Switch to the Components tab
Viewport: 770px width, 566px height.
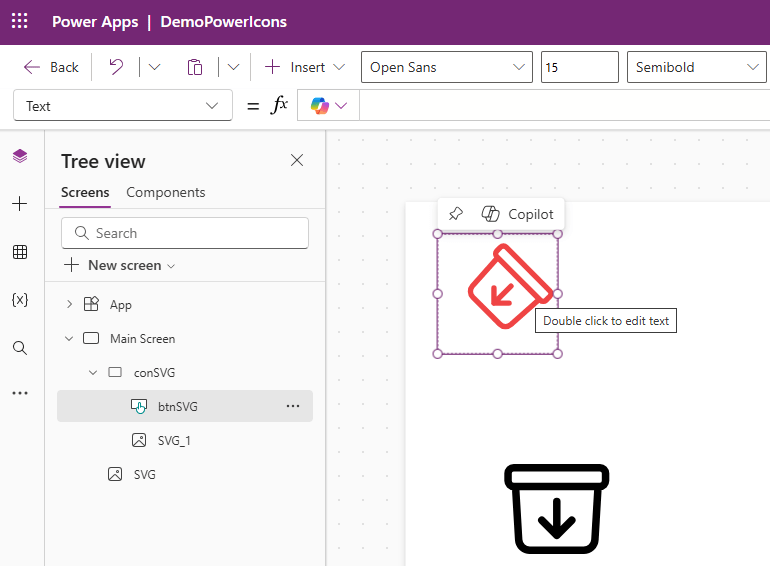click(165, 192)
